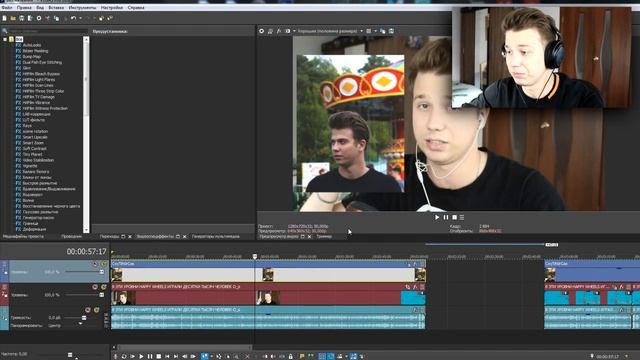Open the Настройки menu
Viewport: 640px width, 360px height.
coord(112,7)
